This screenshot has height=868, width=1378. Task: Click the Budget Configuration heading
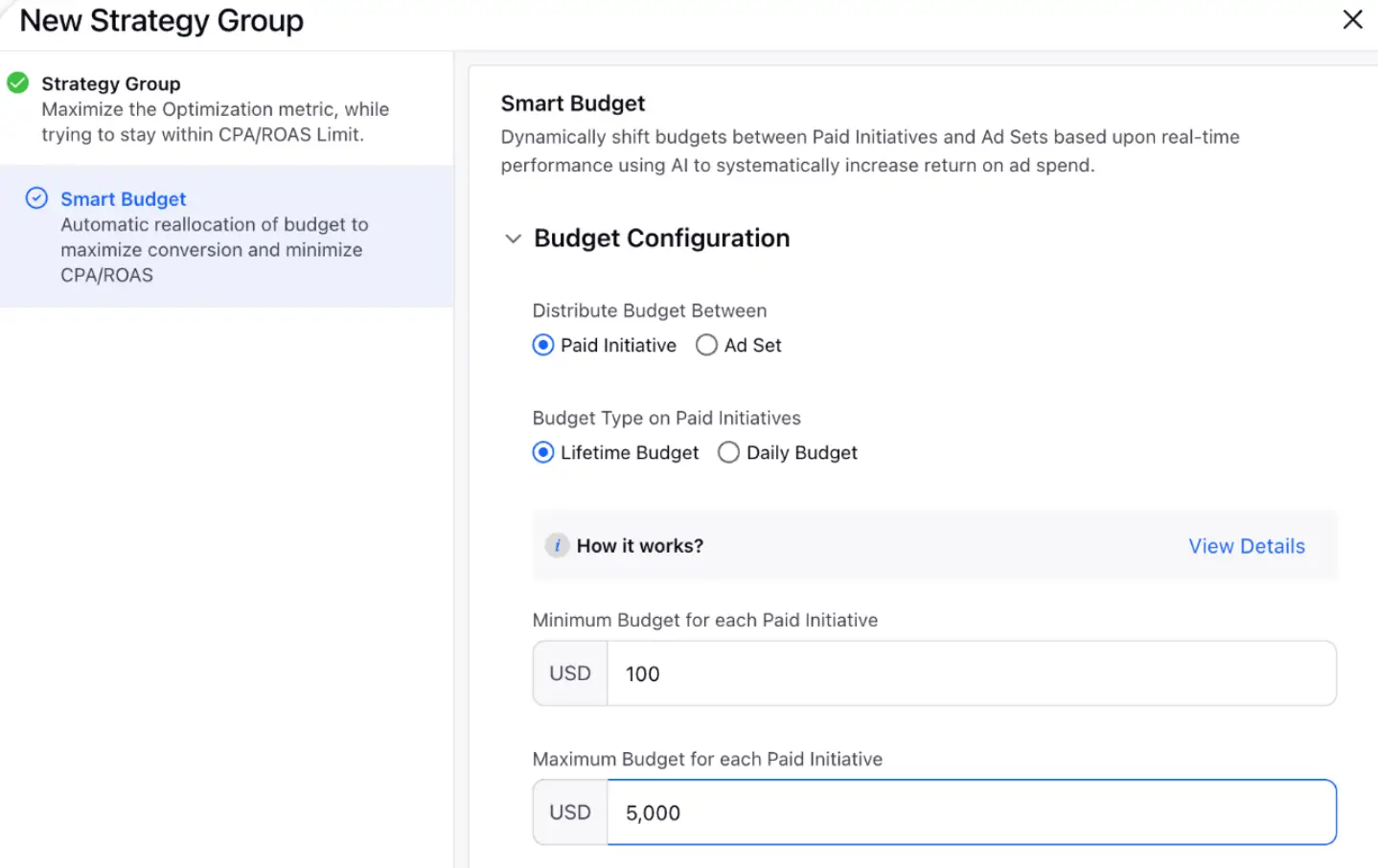(661, 239)
